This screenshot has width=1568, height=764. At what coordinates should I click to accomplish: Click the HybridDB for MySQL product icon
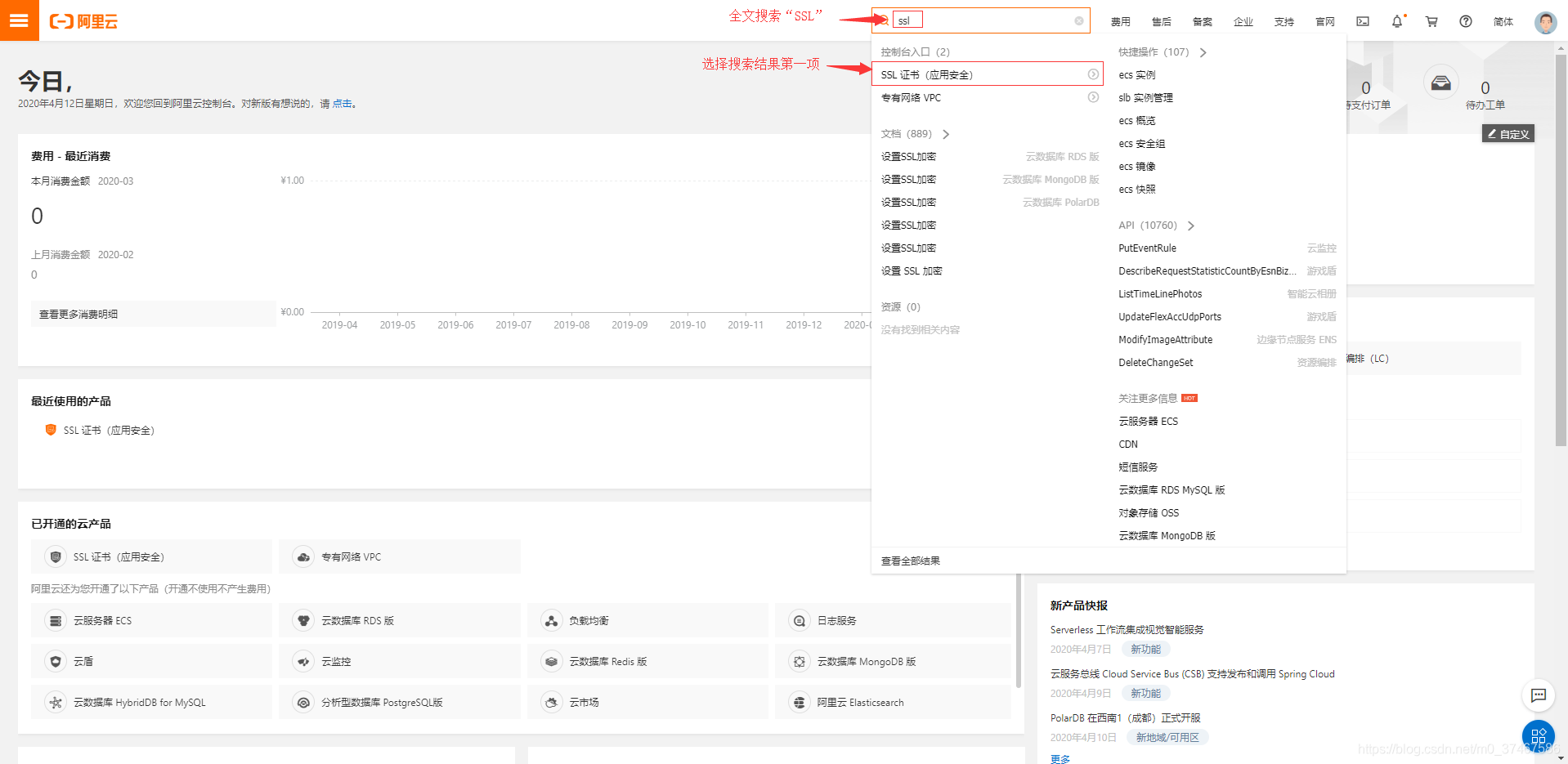(x=56, y=703)
